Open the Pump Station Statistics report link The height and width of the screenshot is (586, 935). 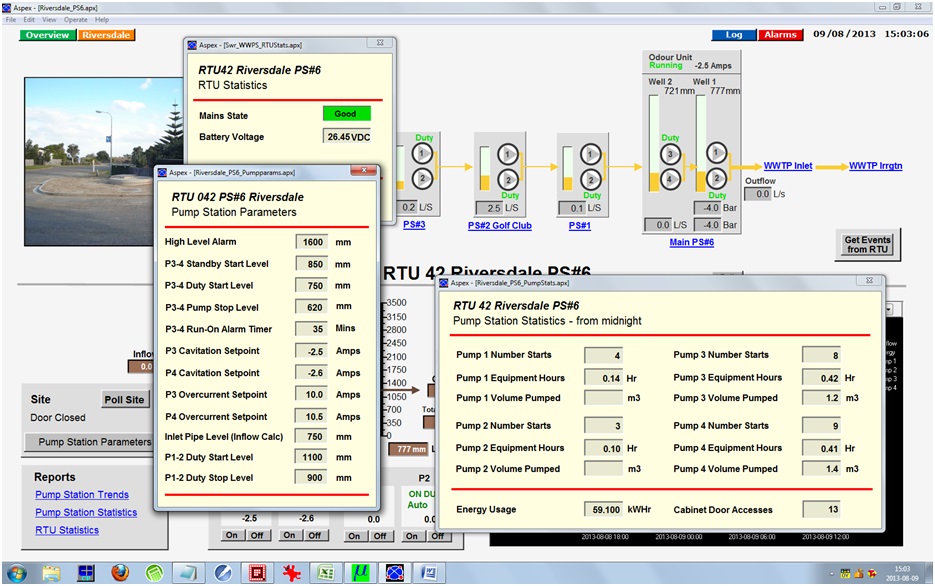[86, 512]
